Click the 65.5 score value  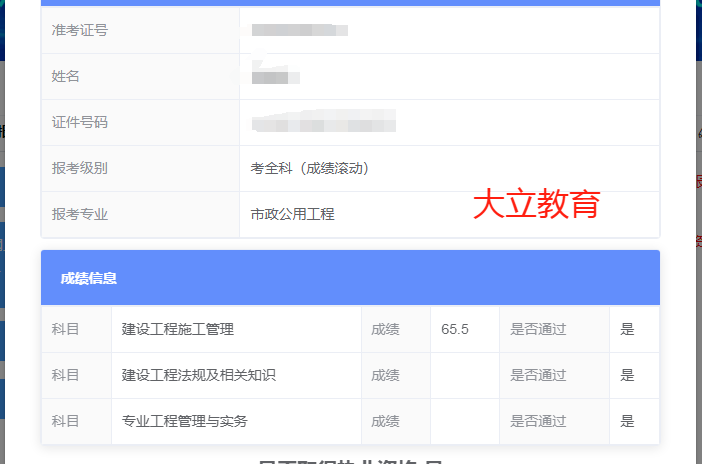[455, 329]
